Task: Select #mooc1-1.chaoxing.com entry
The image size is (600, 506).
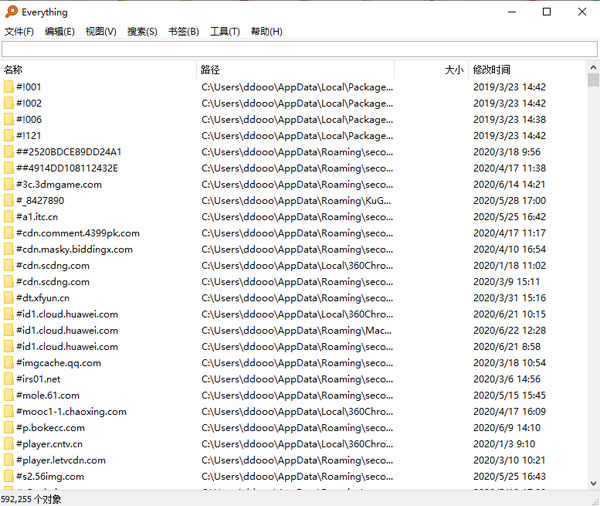Action: tap(72, 411)
